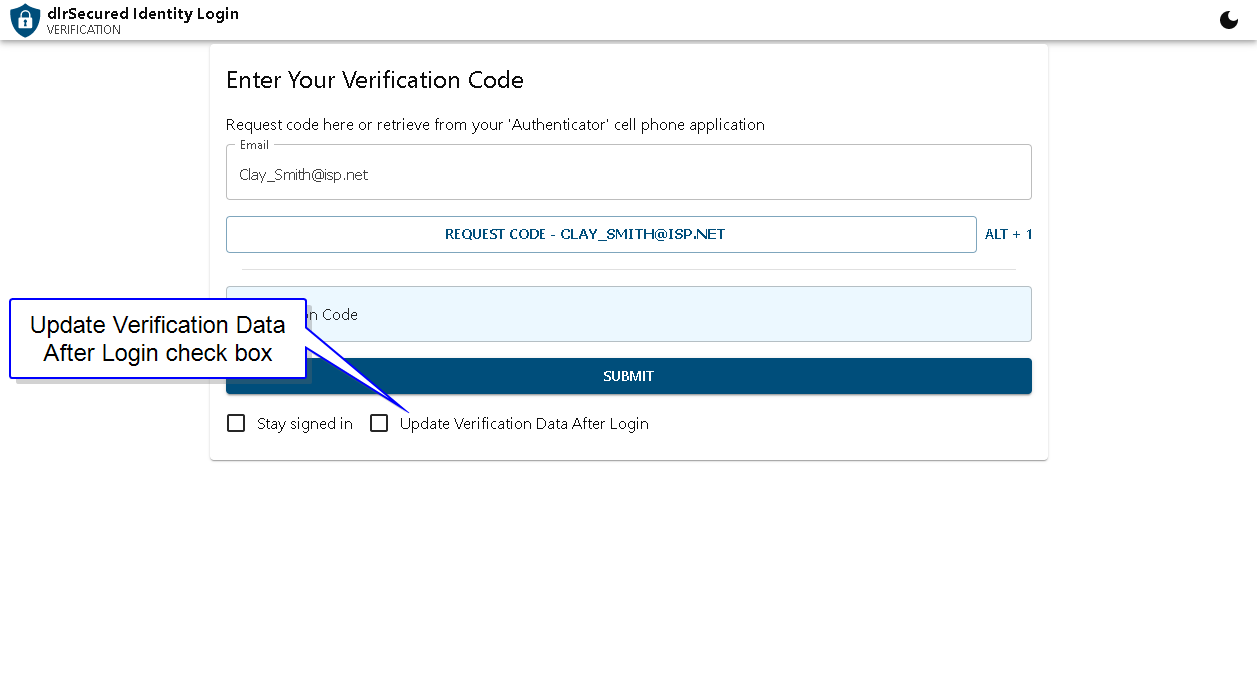Focus the Email input field
1257x697 pixels.
[628, 174]
